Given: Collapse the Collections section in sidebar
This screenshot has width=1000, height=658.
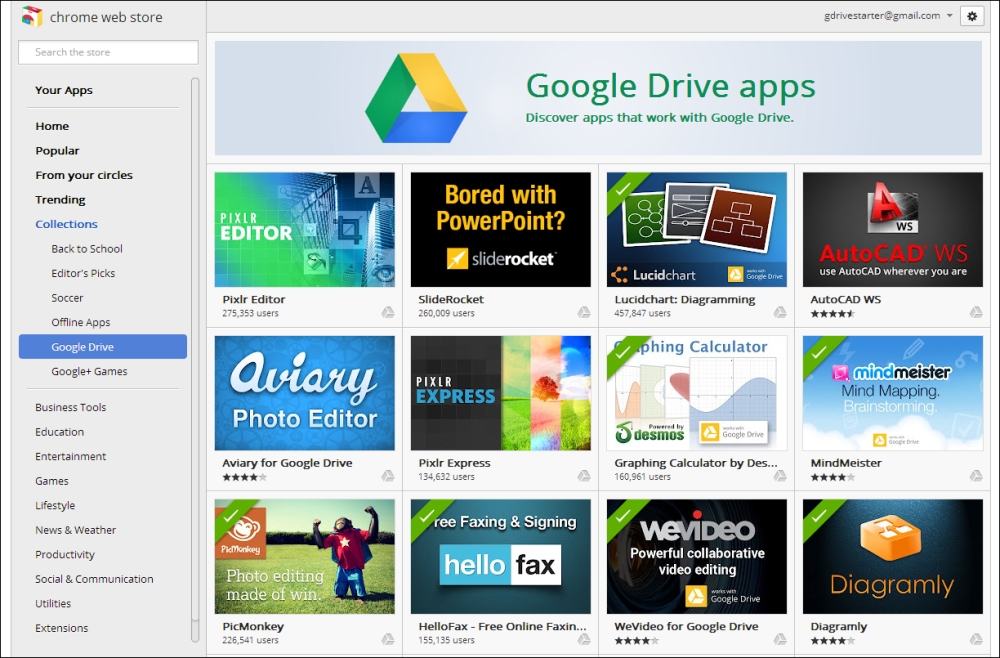Looking at the screenshot, I should [66, 224].
